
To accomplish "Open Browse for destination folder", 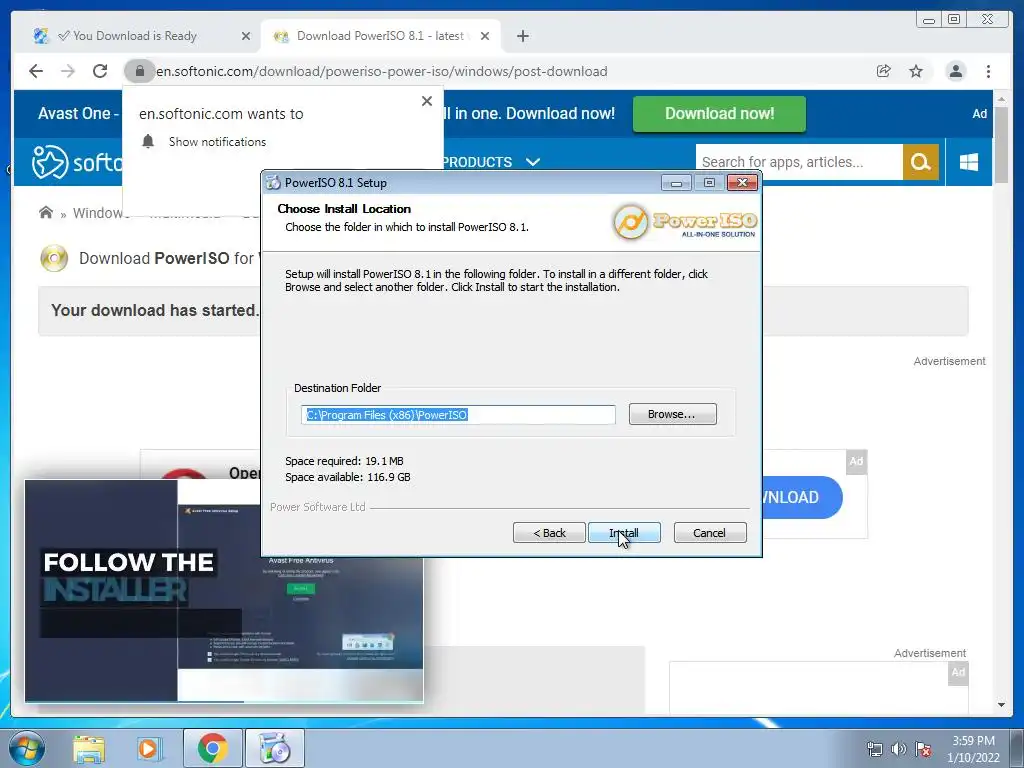I will (x=672, y=414).
